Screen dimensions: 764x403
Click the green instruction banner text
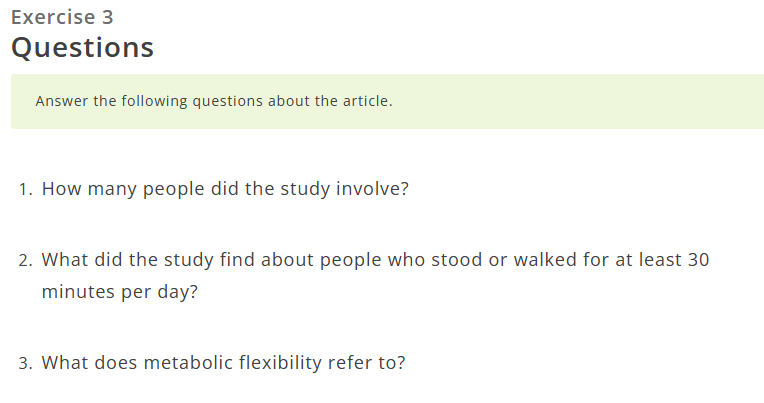(213, 101)
